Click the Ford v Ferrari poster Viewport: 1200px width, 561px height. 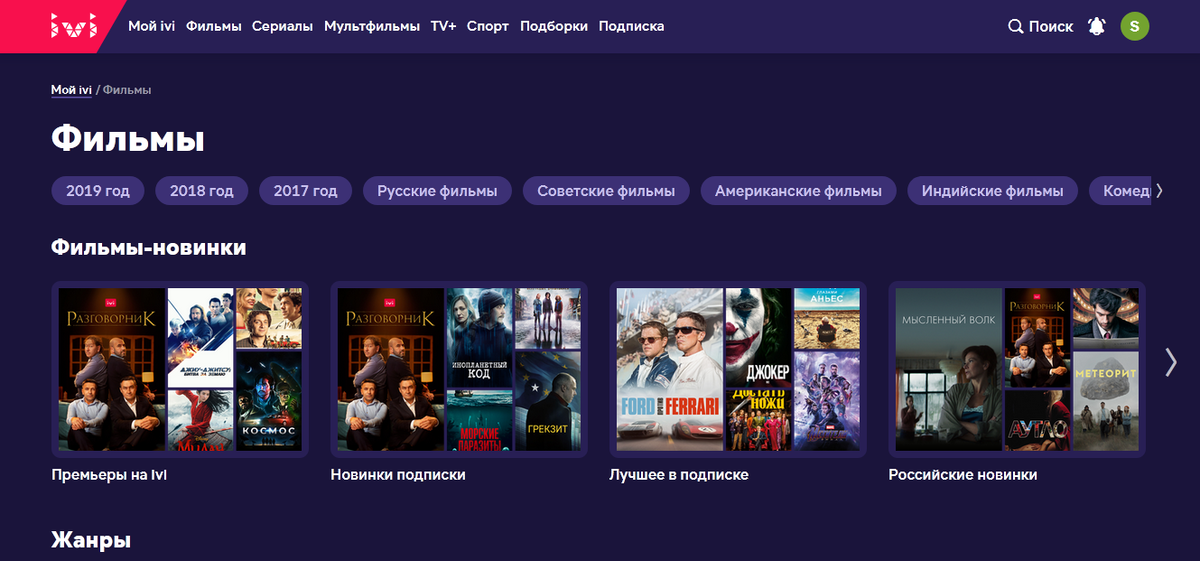[668, 369]
